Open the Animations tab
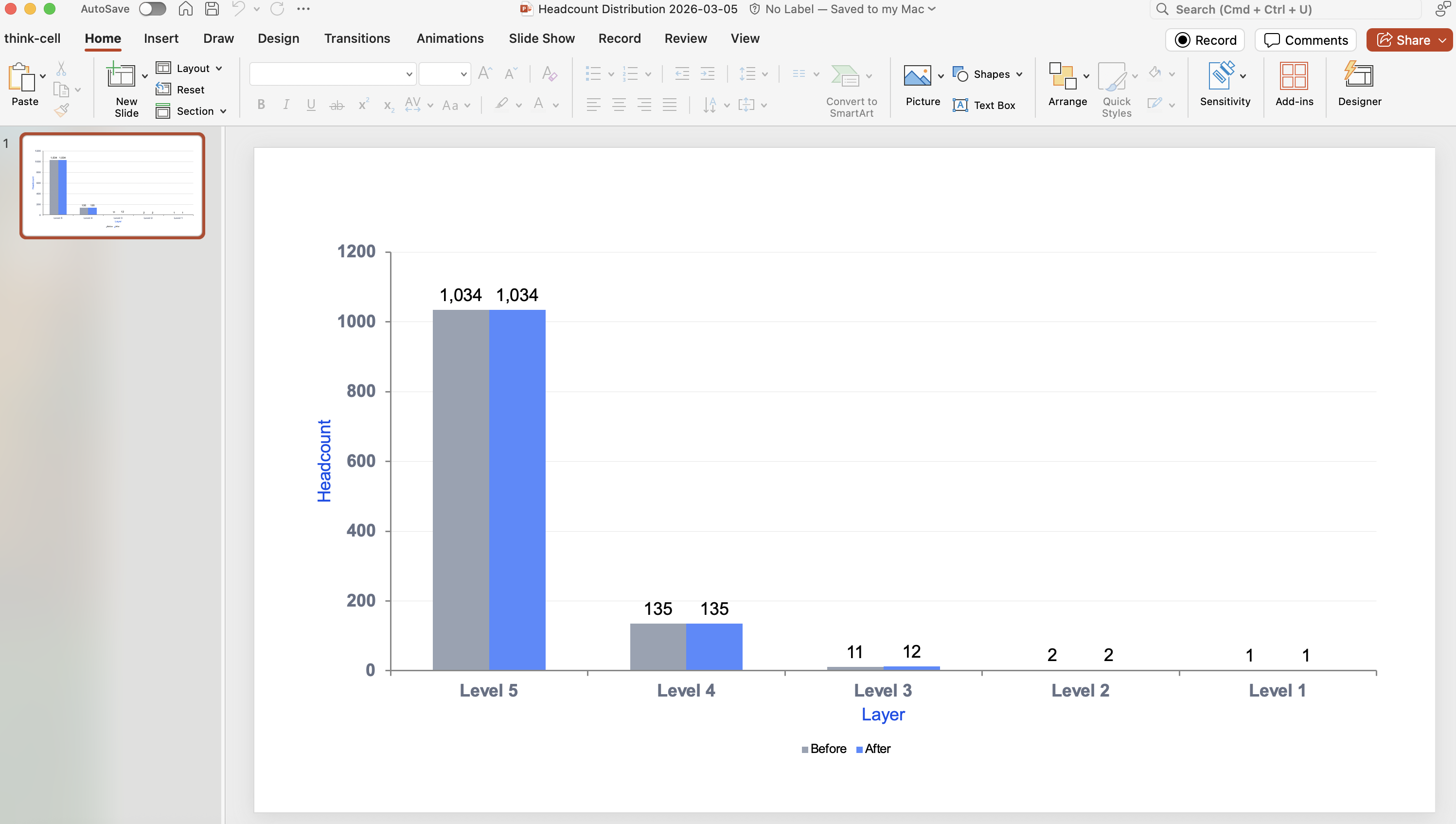The width and height of the screenshot is (1456, 824). [450, 38]
